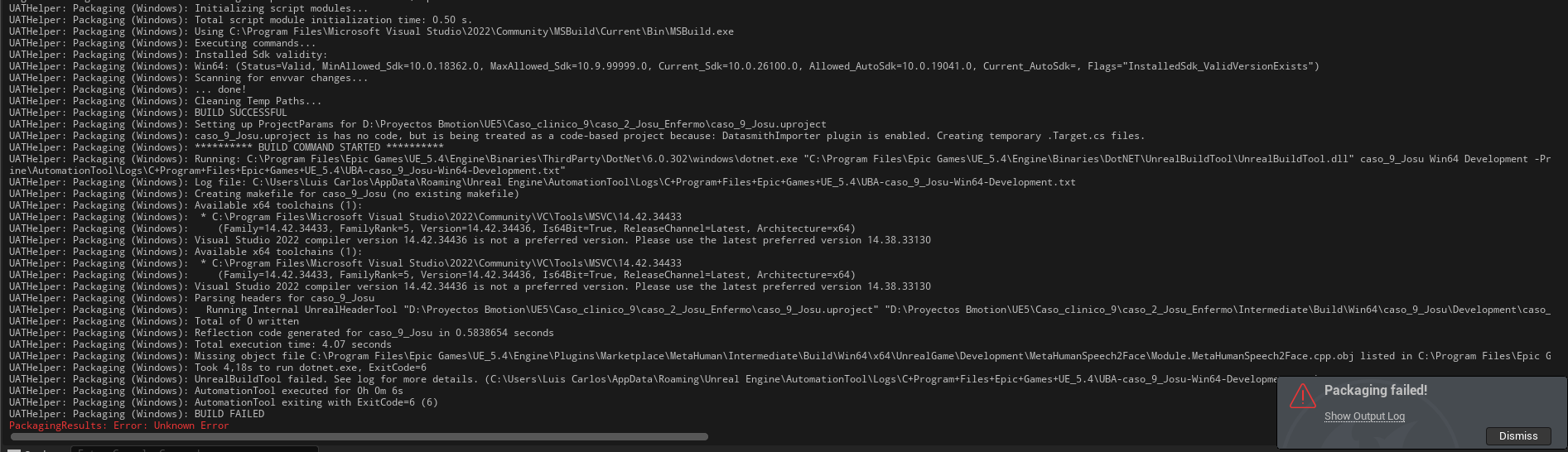Image resolution: width=1568 pixels, height=452 pixels.
Task: Click the red warning triangle icon
Action: pos(1302,397)
